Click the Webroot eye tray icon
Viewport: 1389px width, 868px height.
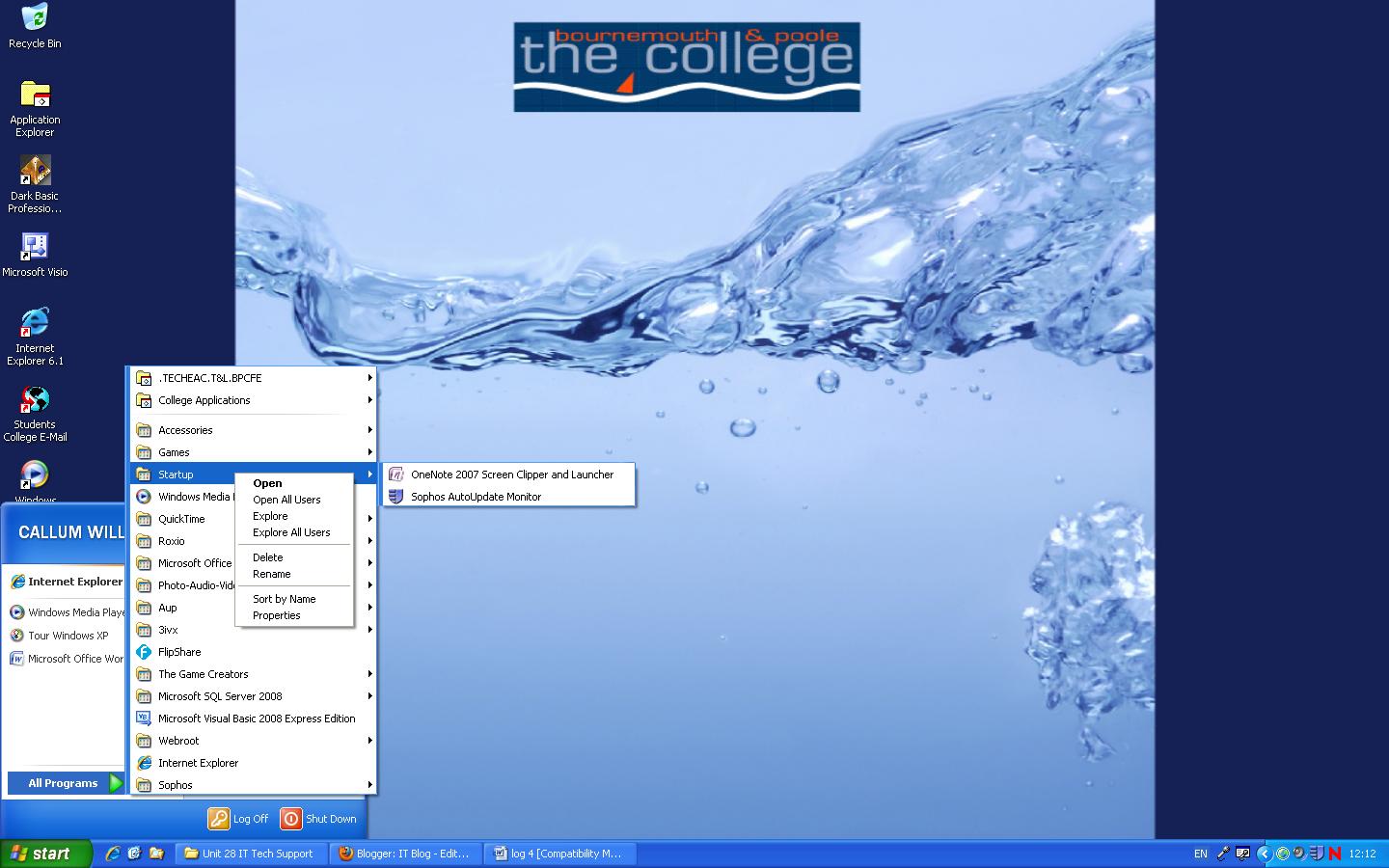(1300, 854)
